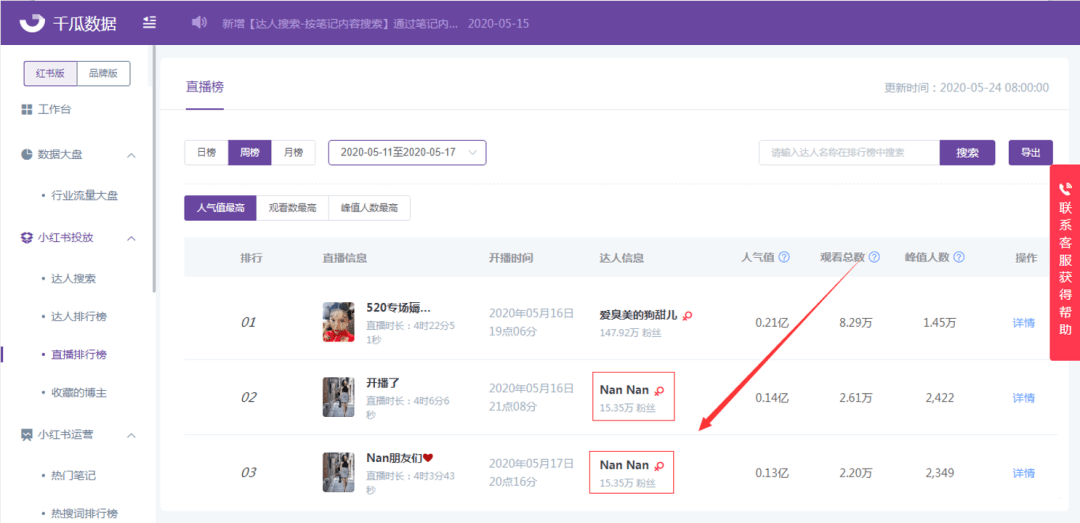Click help icon beside 峰值人数
This screenshot has width=1080, height=523.
tap(959, 258)
